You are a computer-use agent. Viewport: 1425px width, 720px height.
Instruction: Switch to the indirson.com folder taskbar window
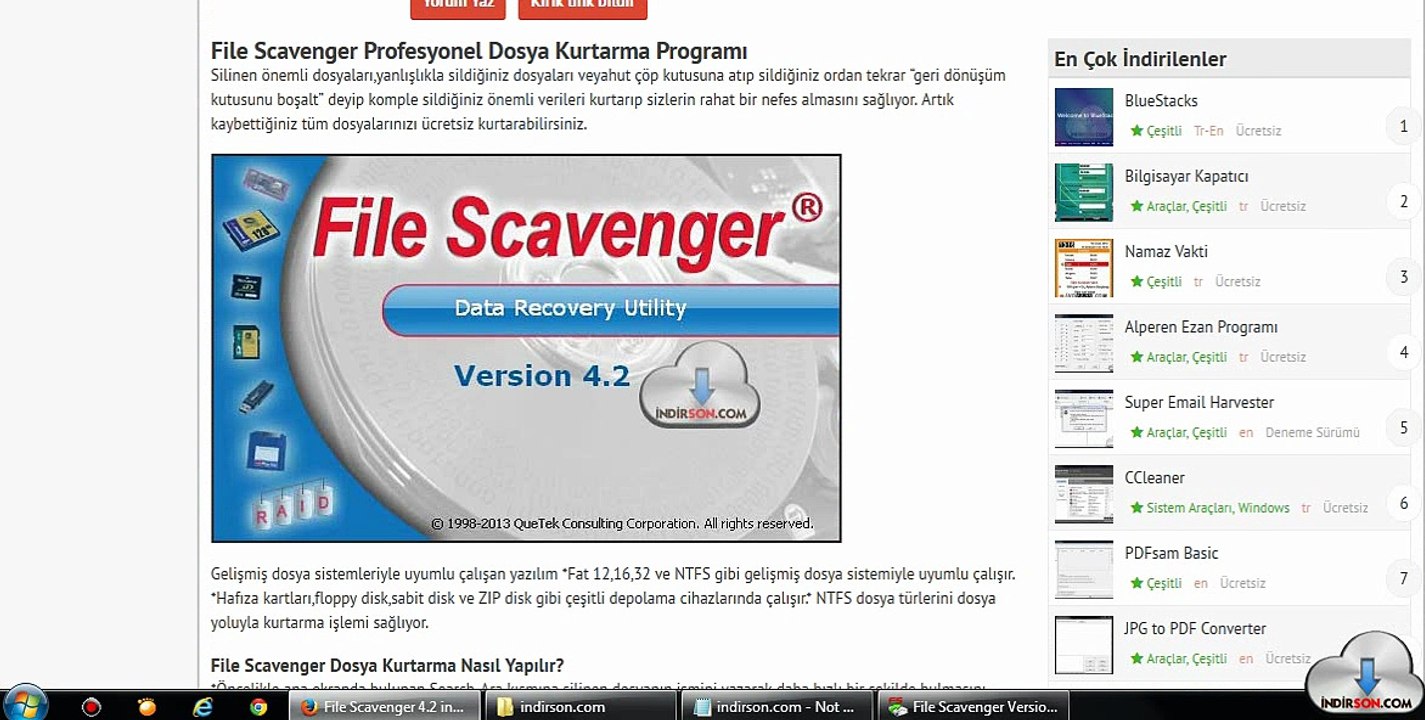click(581, 707)
